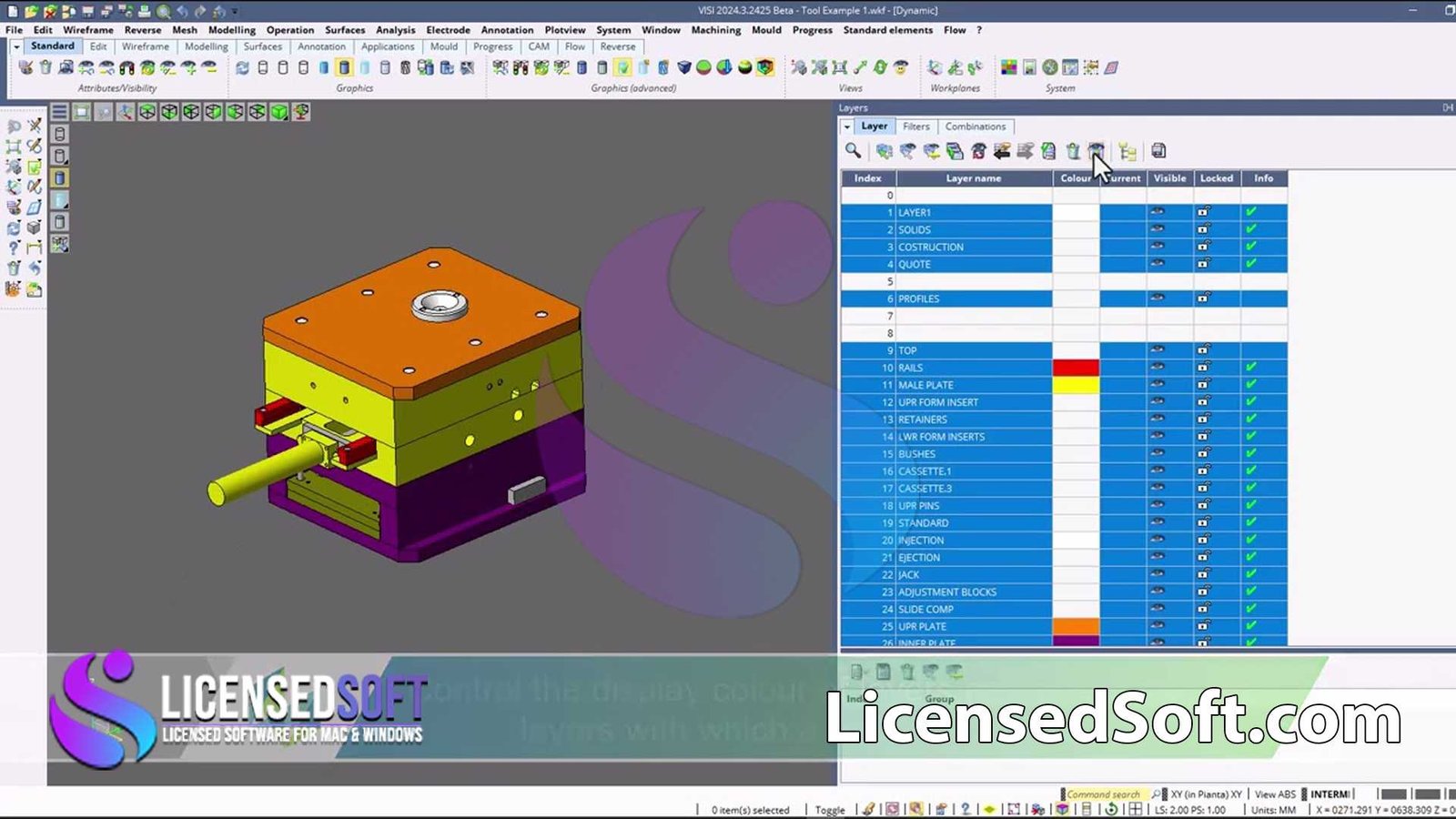
Task: Click the Info check for CASSETTE.1 layer
Action: [x=1251, y=471]
